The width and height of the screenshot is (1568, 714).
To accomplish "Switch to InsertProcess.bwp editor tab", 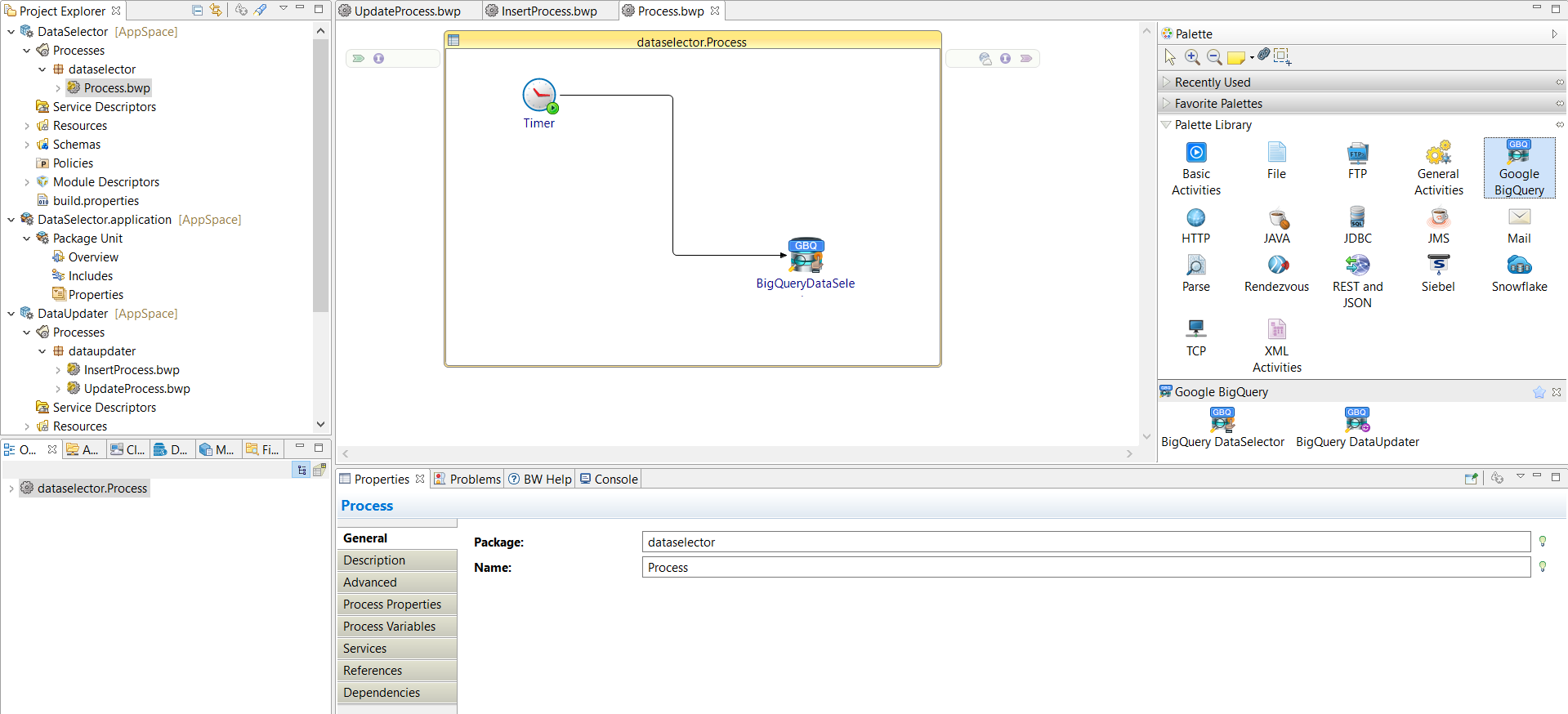I will pos(549,11).
